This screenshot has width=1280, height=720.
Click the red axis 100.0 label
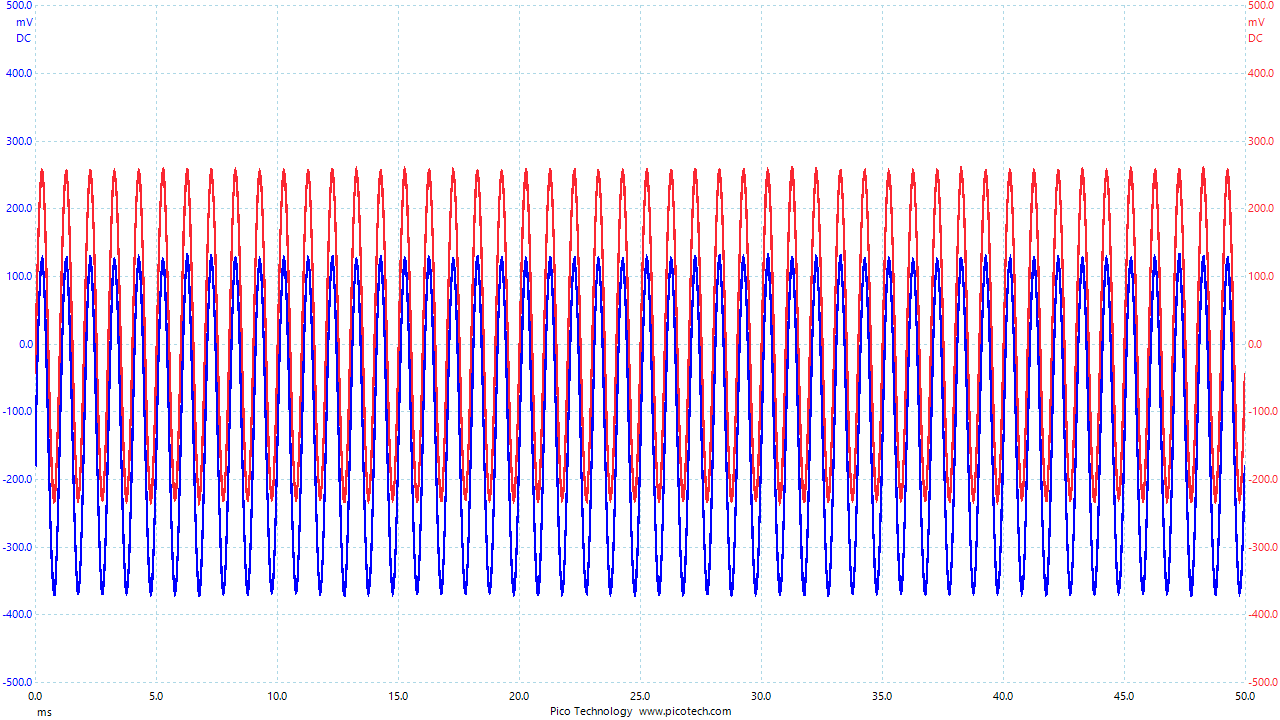[1261, 276]
